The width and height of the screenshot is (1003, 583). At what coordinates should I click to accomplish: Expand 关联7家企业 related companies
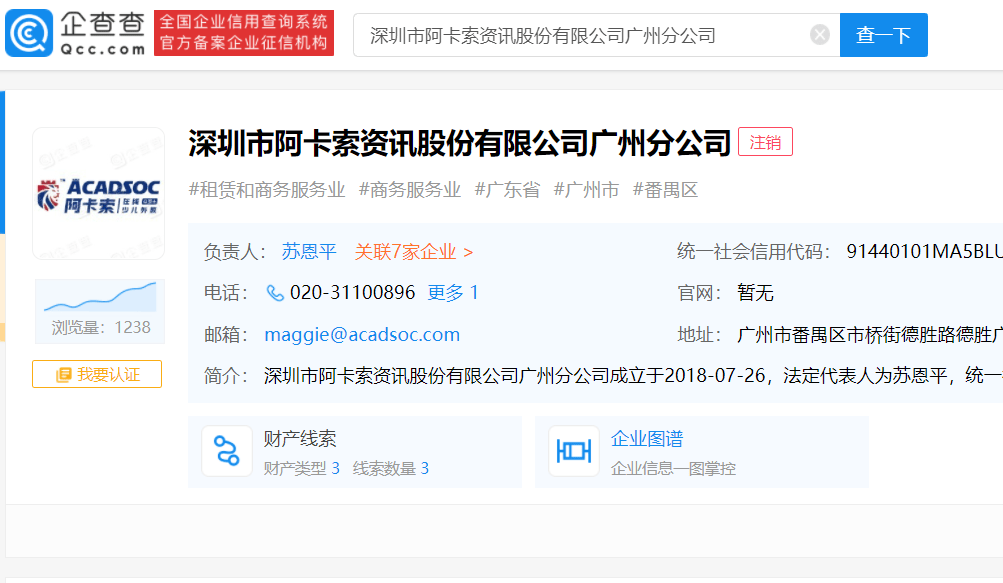413,252
